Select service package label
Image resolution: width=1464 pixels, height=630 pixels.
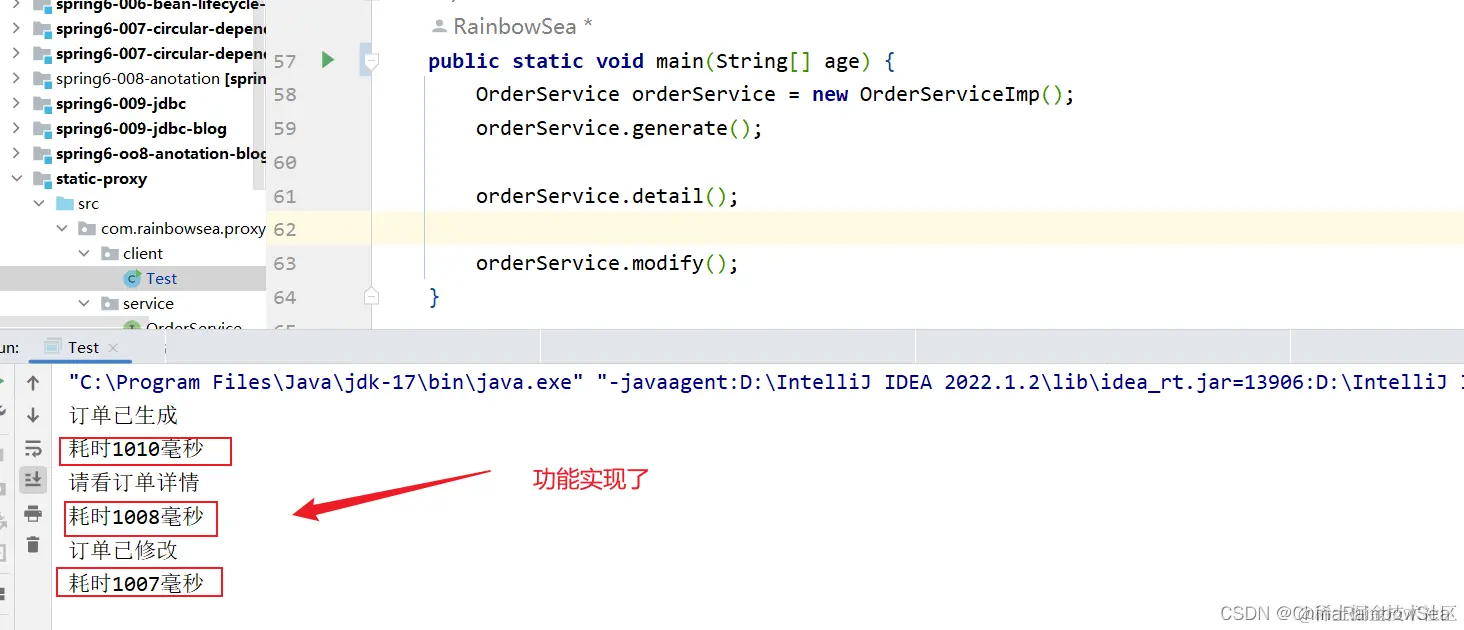pos(148,304)
